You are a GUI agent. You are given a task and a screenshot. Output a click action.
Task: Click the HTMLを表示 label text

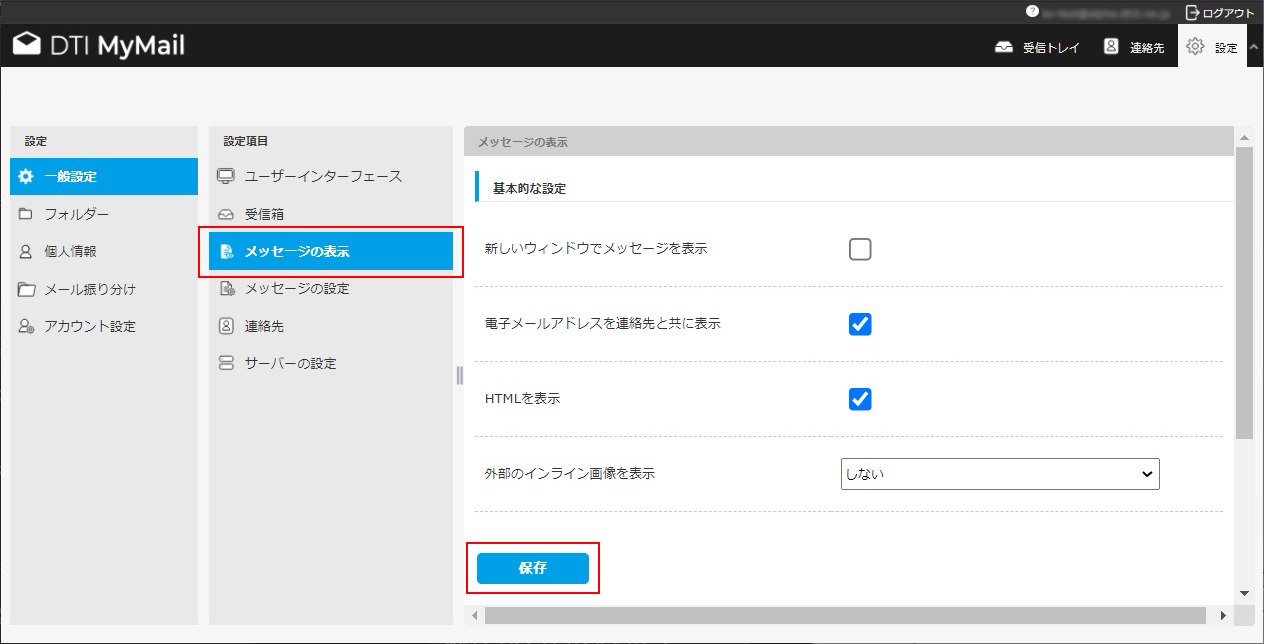pos(522,399)
